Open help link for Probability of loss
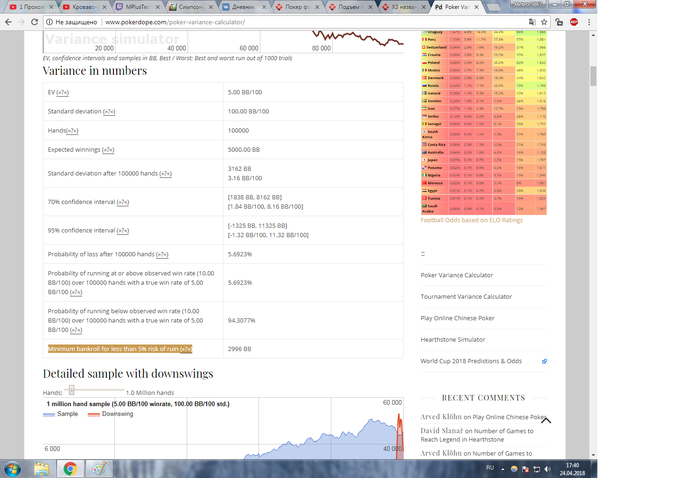The height and width of the screenshot is (478, 700). pos(162,254)
